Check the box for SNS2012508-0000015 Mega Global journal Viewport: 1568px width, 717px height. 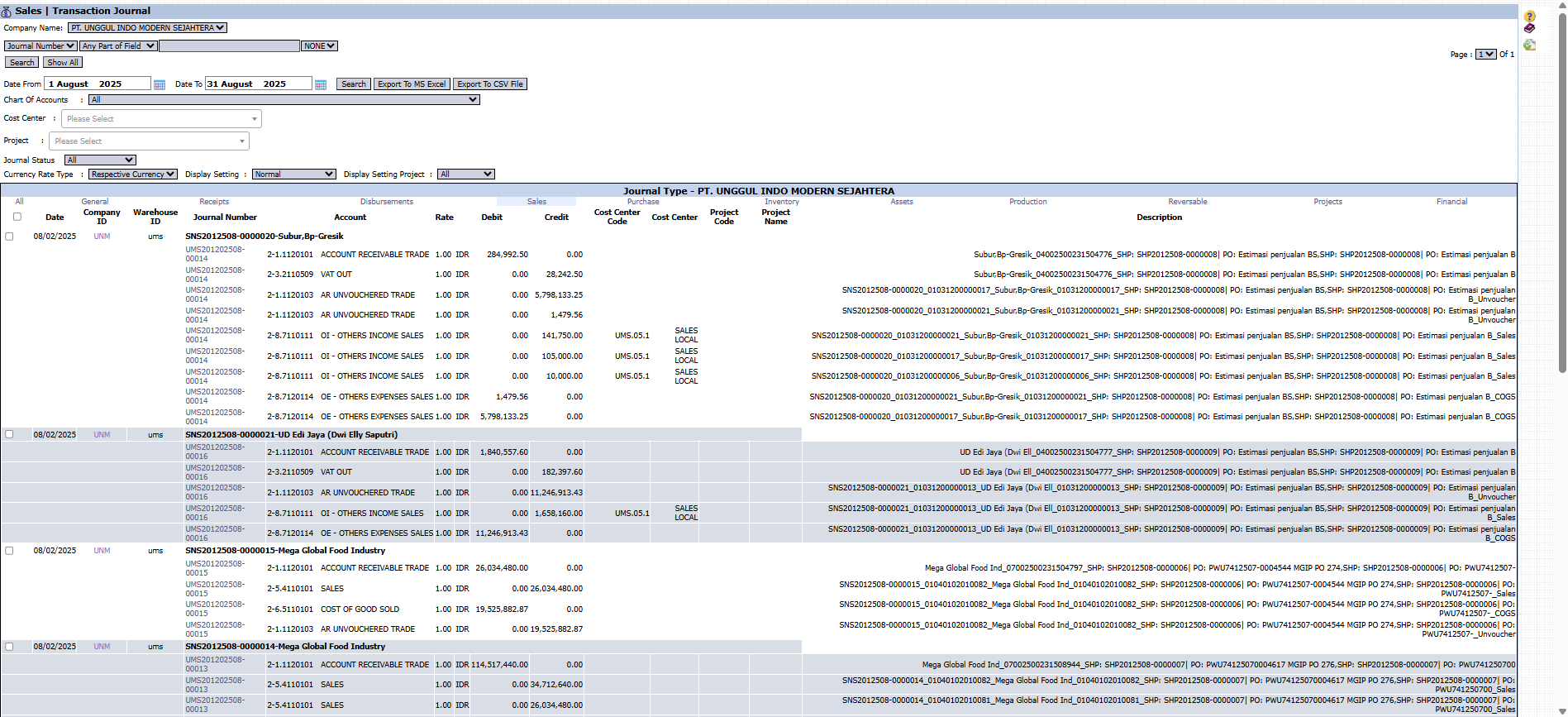[9, 551]
